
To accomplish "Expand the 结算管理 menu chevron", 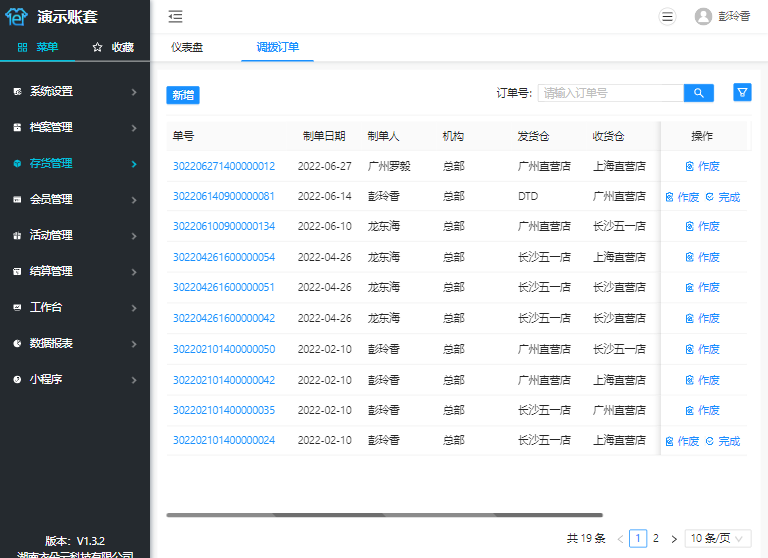I will 134,272.
